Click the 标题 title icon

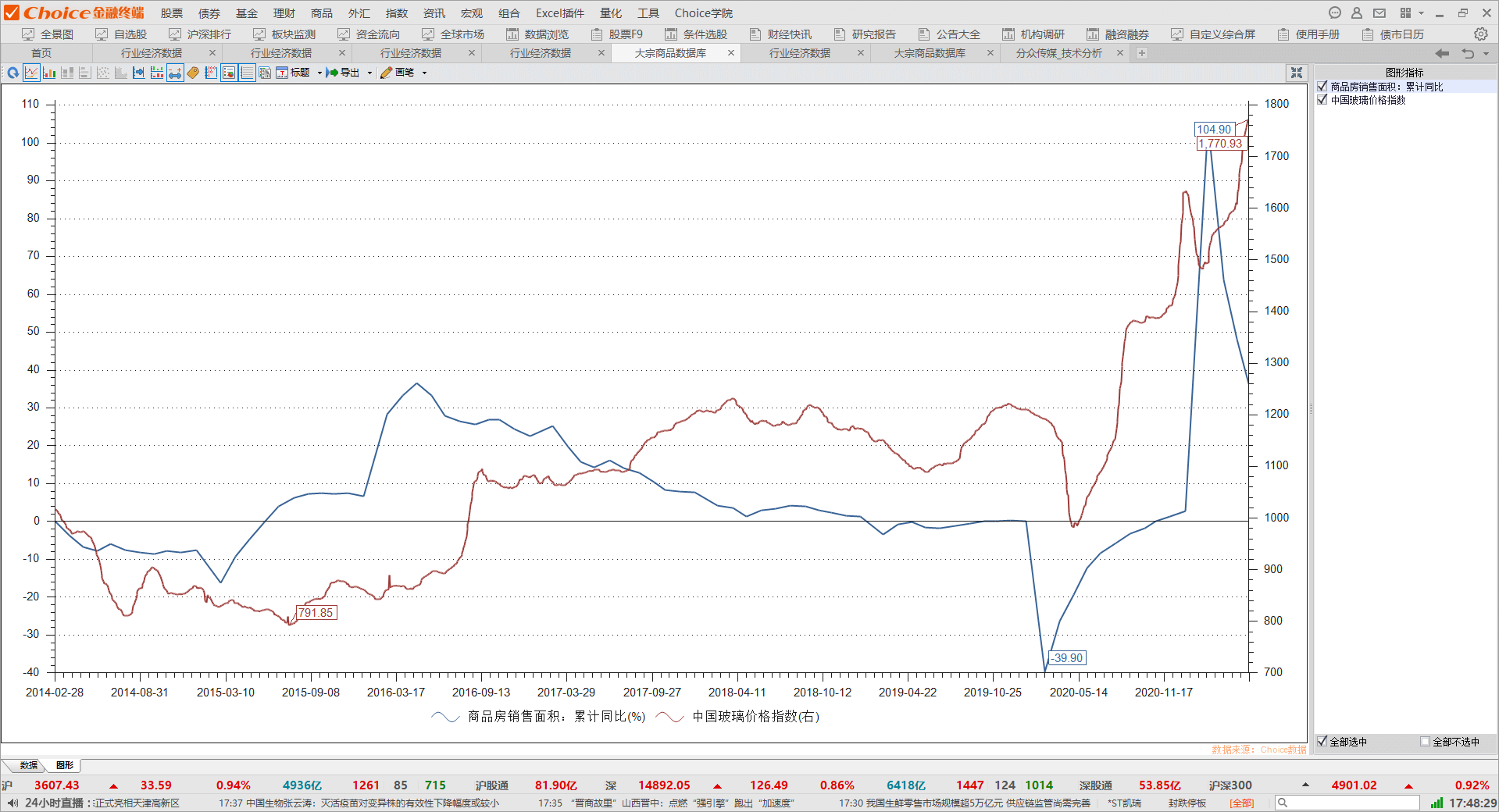[282, 73]
